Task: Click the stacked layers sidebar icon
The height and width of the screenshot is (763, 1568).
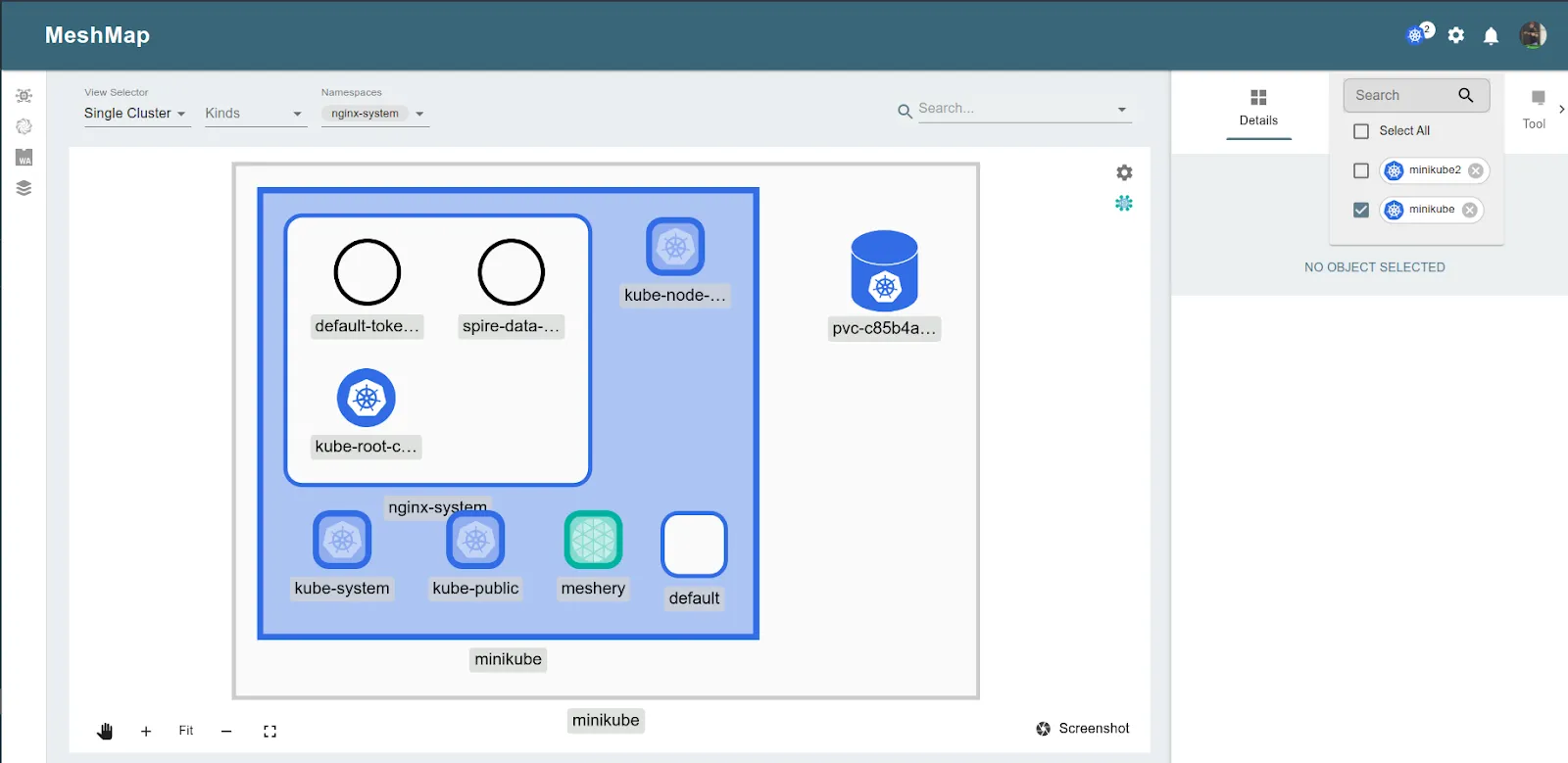Action: pyautogui.click(x=24, y=188)
